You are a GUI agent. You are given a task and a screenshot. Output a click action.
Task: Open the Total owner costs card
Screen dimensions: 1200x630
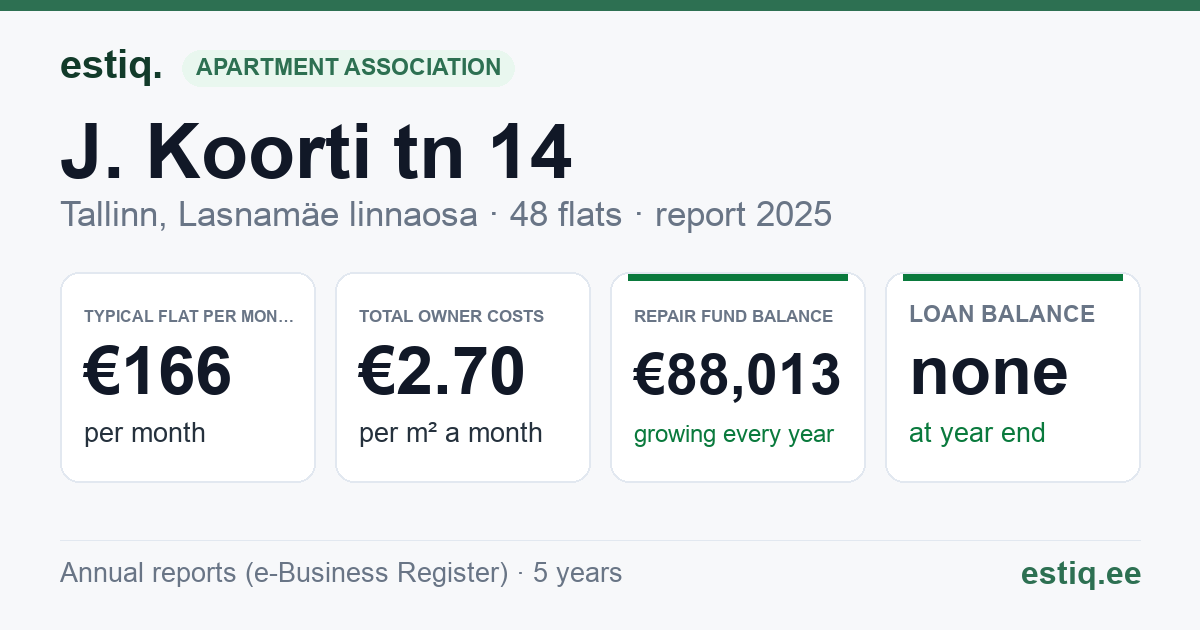(463, 377)
